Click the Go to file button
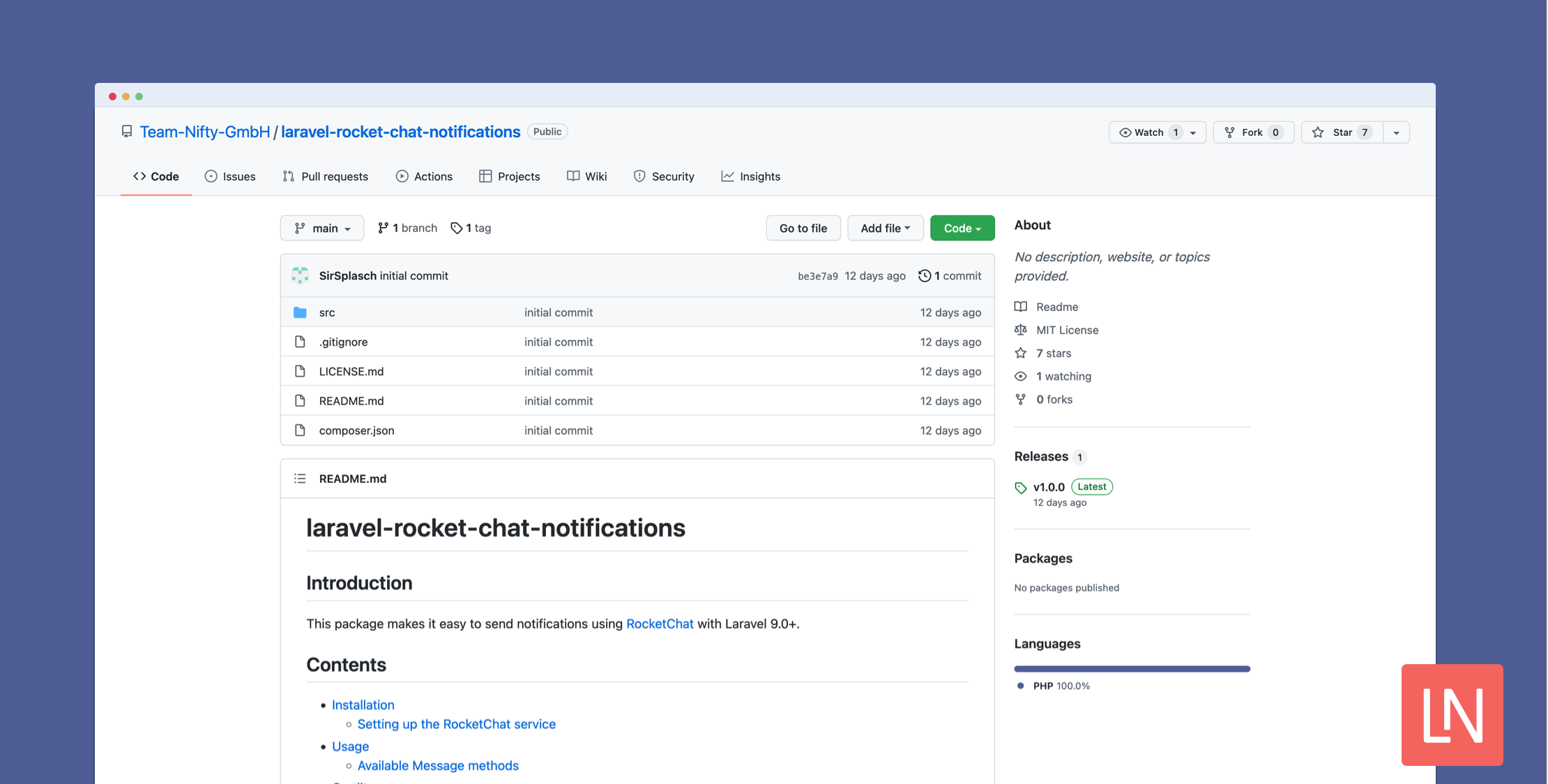 click(x=803, y=227)
